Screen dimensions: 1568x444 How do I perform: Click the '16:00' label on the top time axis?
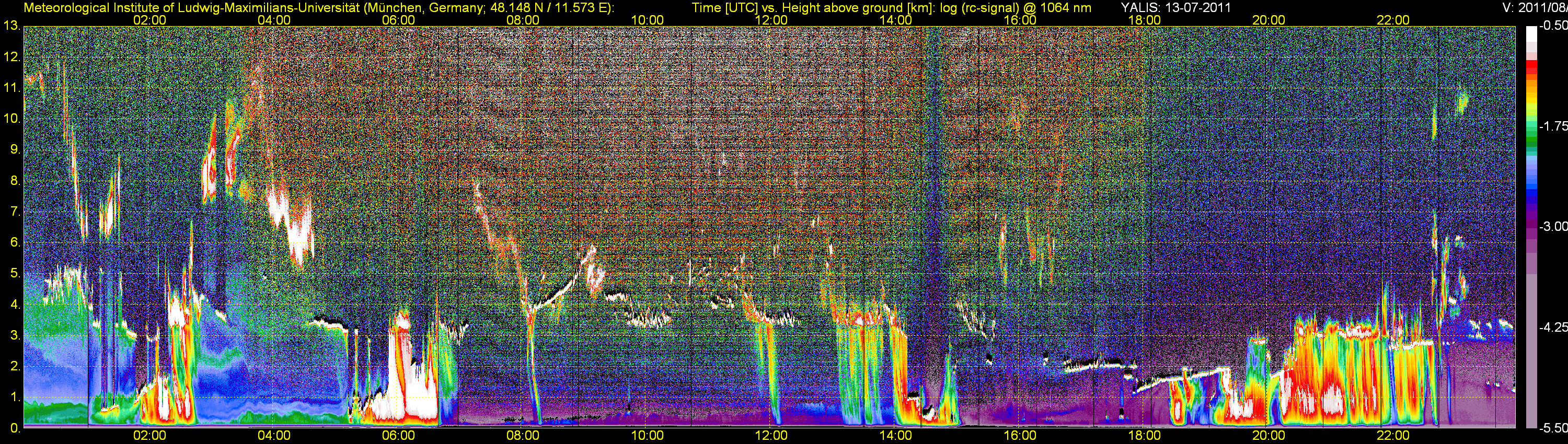tap(1020, 20)
